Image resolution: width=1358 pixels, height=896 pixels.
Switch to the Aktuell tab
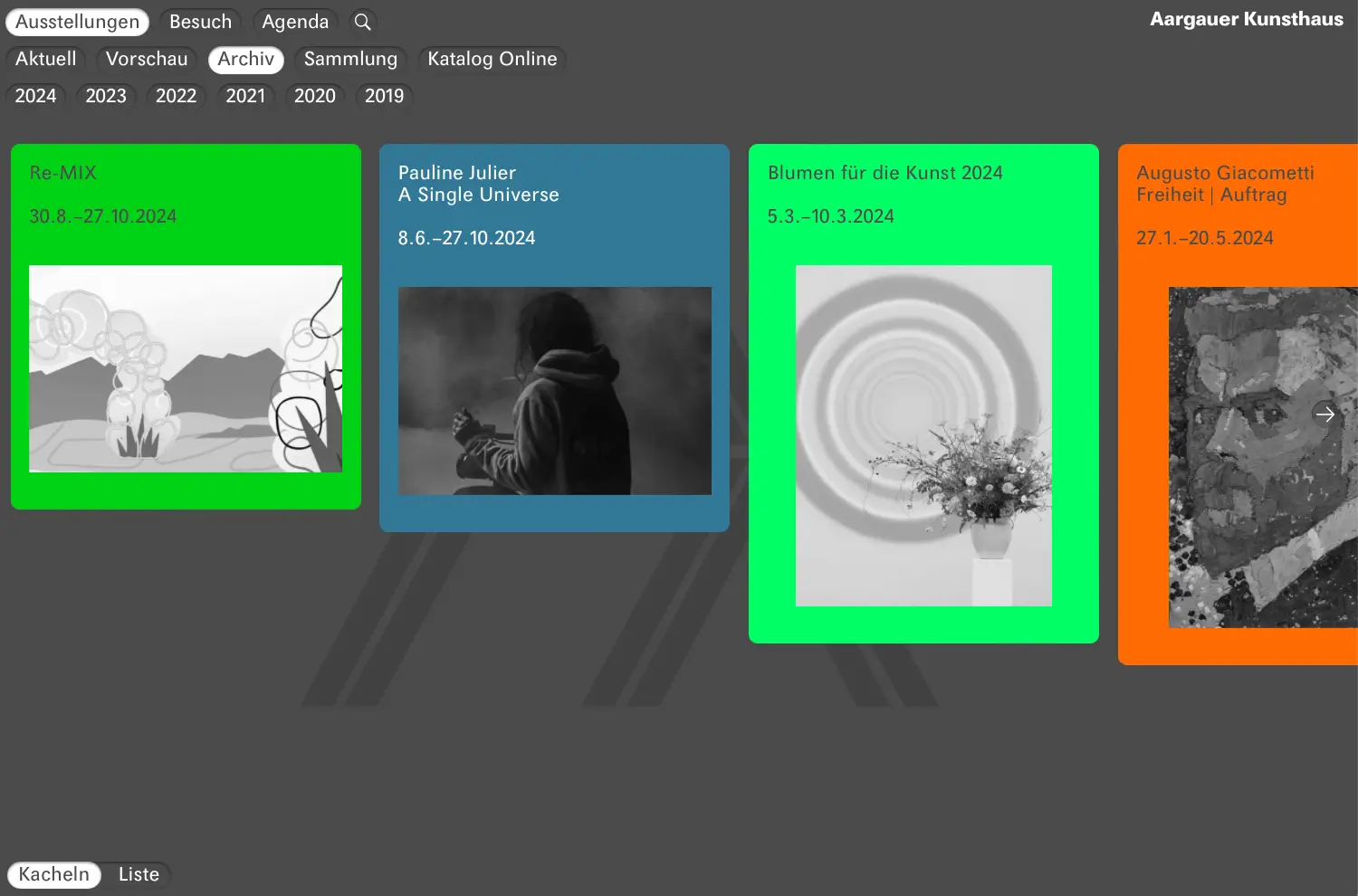(46, 59)
